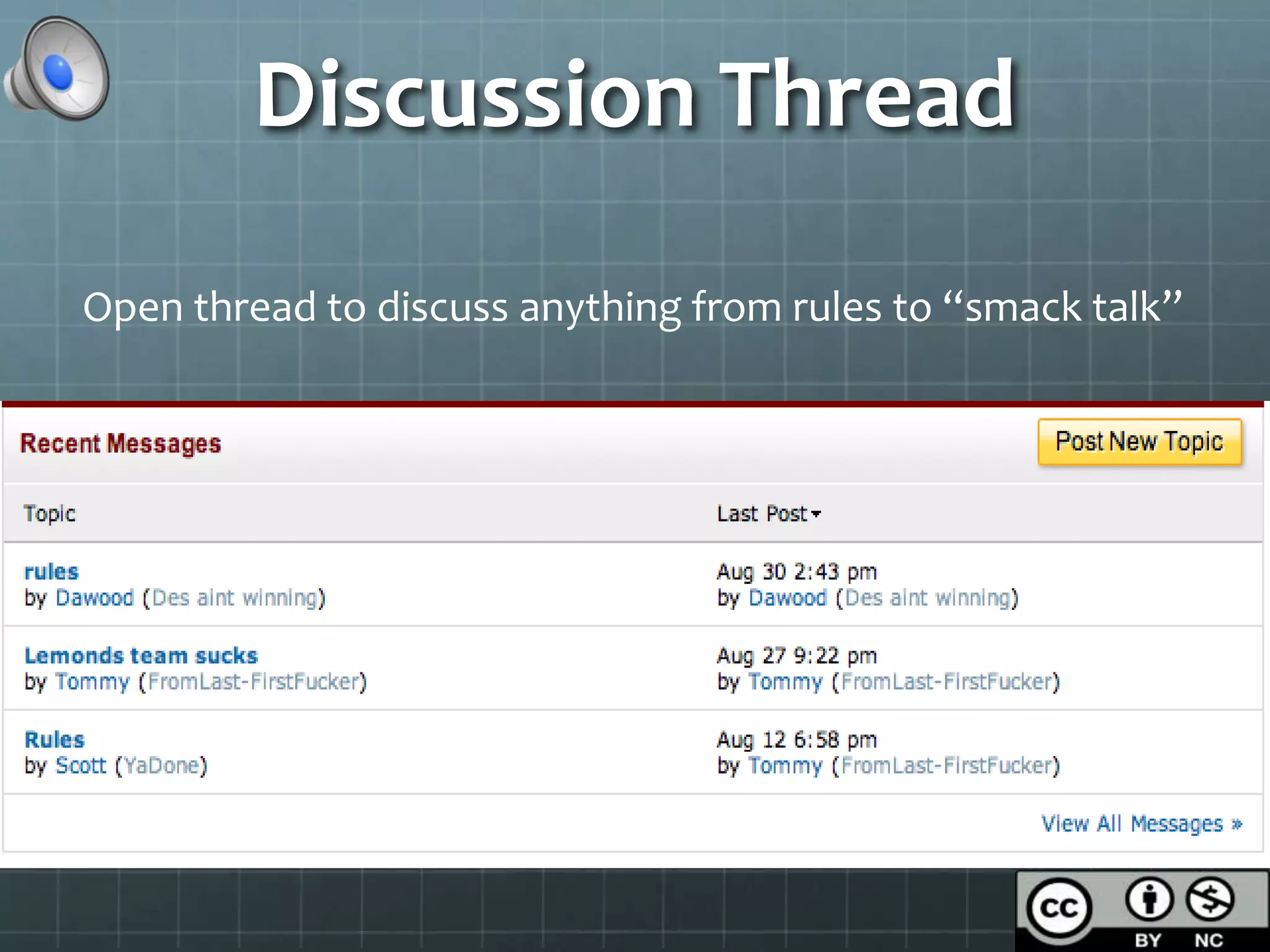
Task: Sort by Last Post dropdown arrow
Action: tap(816, 514)
